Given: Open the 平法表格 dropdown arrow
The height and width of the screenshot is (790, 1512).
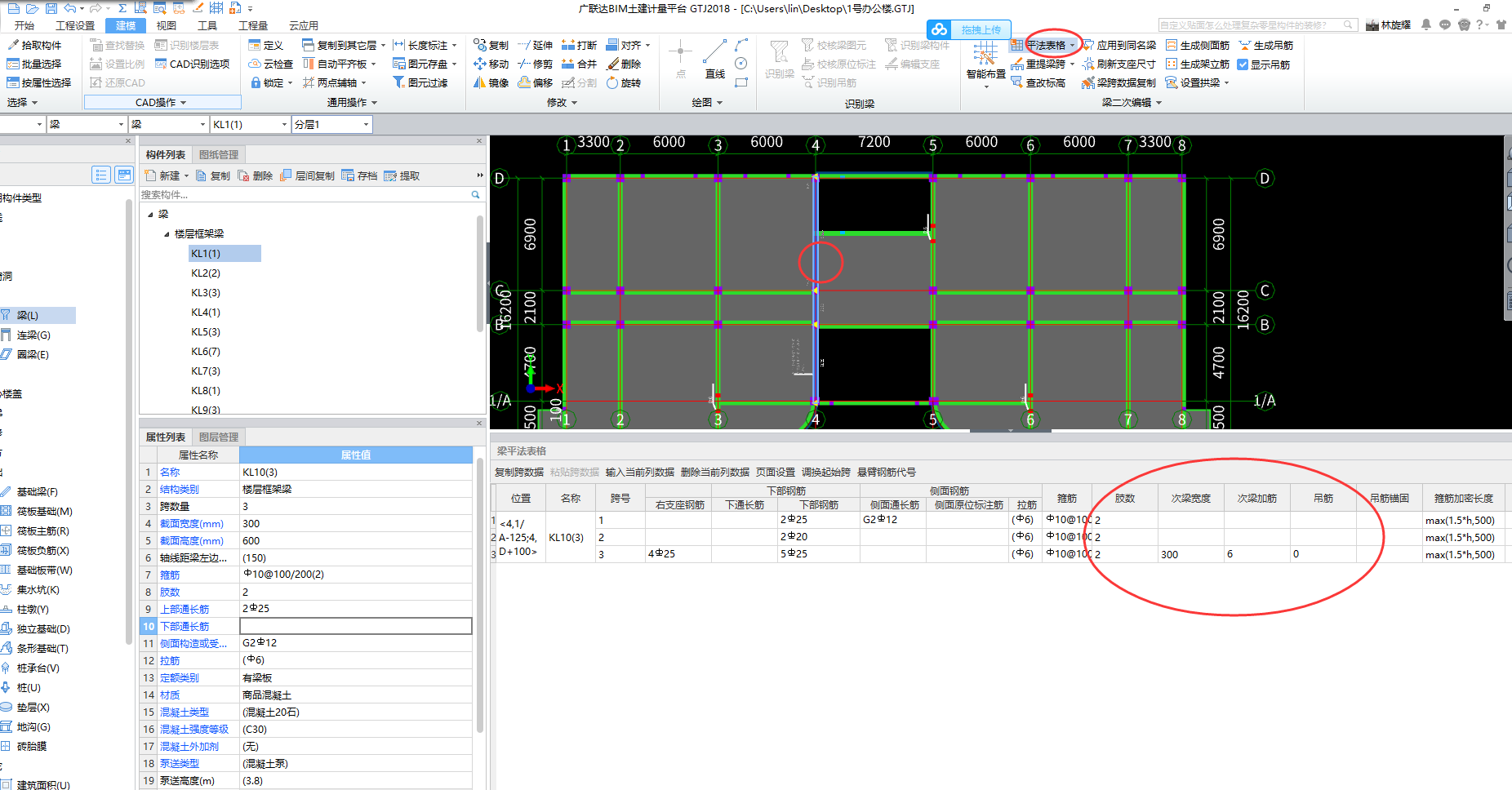Looking at the screenshot, I should click(x=1072, y=45).
